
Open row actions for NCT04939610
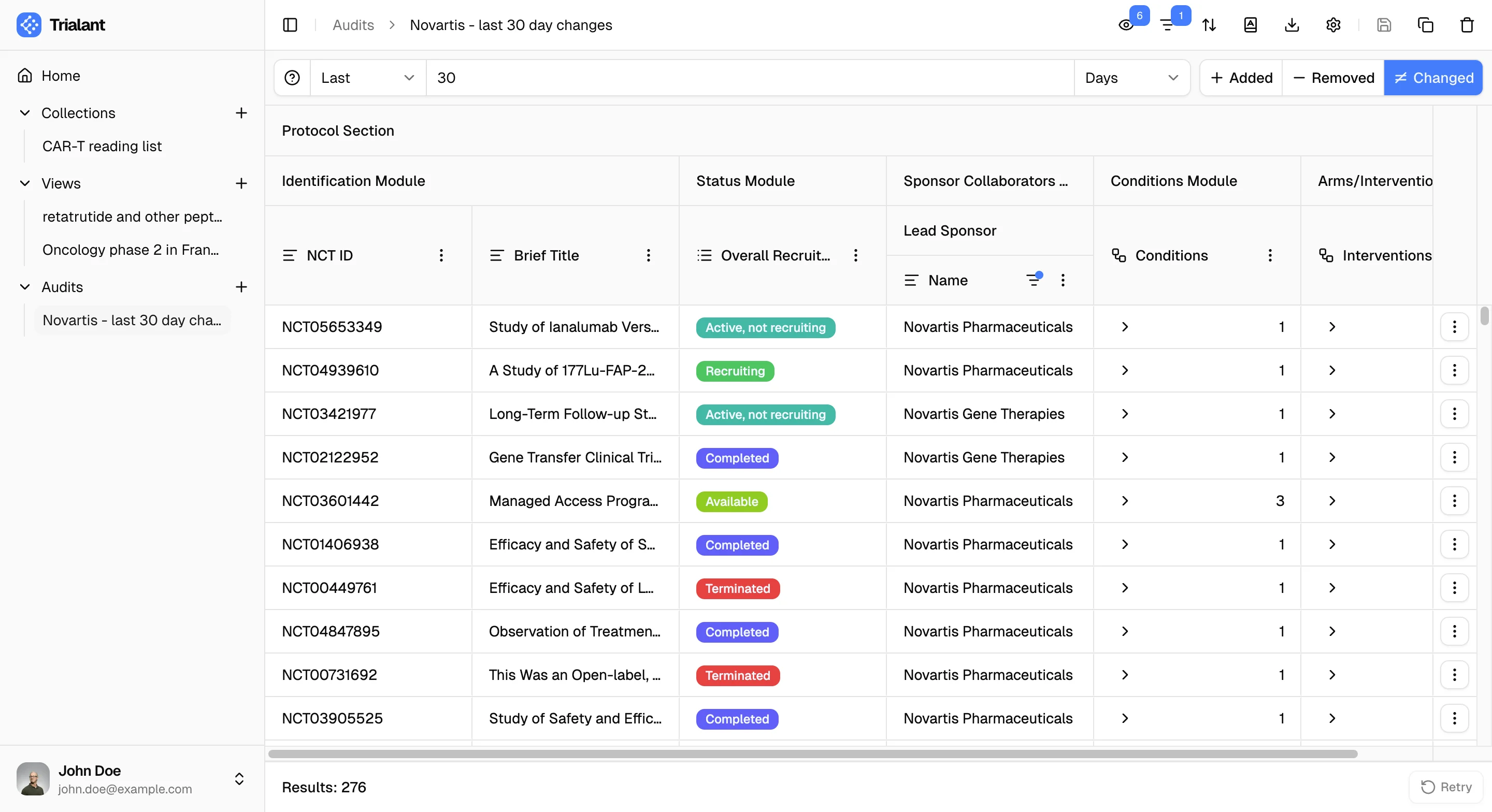click(1454, 371)
